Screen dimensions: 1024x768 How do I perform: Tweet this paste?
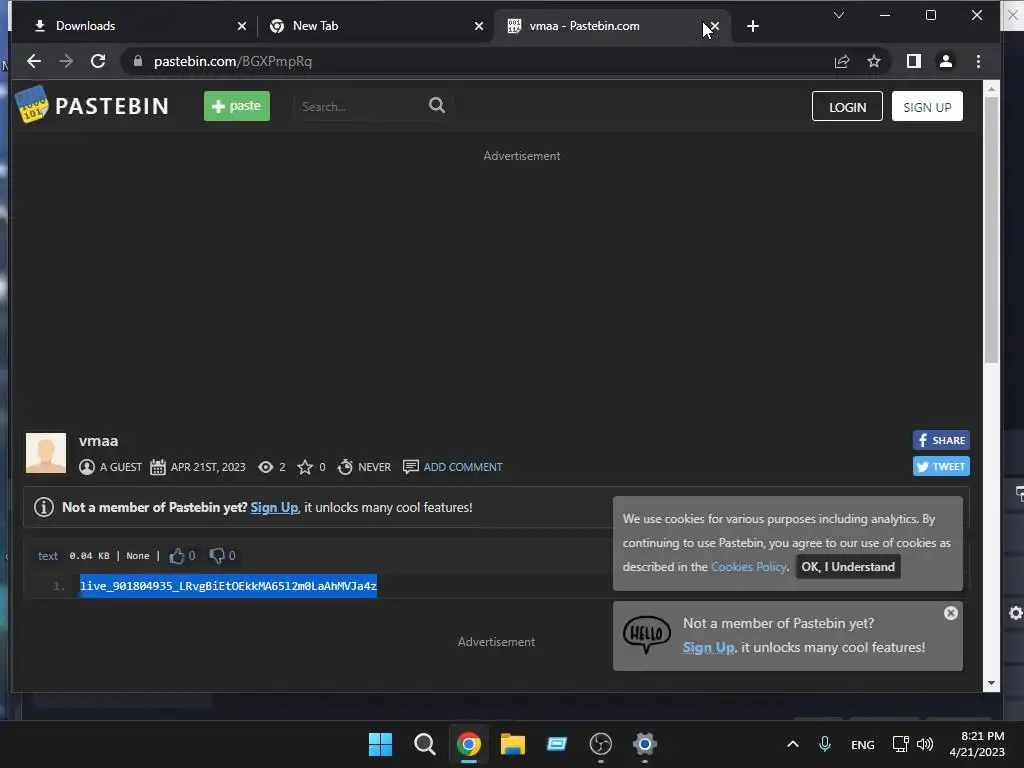tap(941, 466)
